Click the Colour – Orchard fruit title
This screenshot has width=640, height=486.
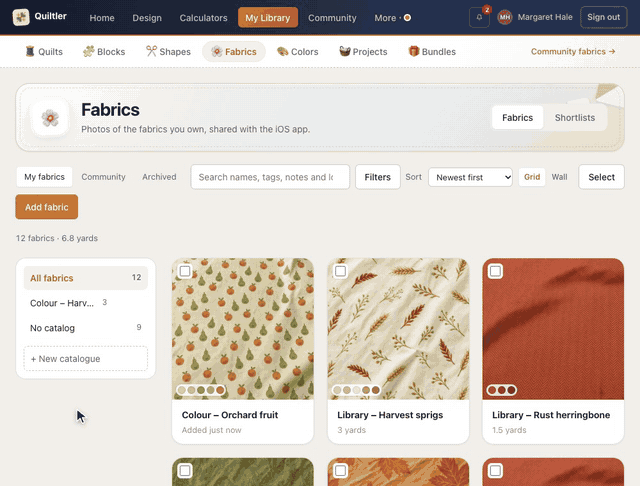(x=230, y=415)
